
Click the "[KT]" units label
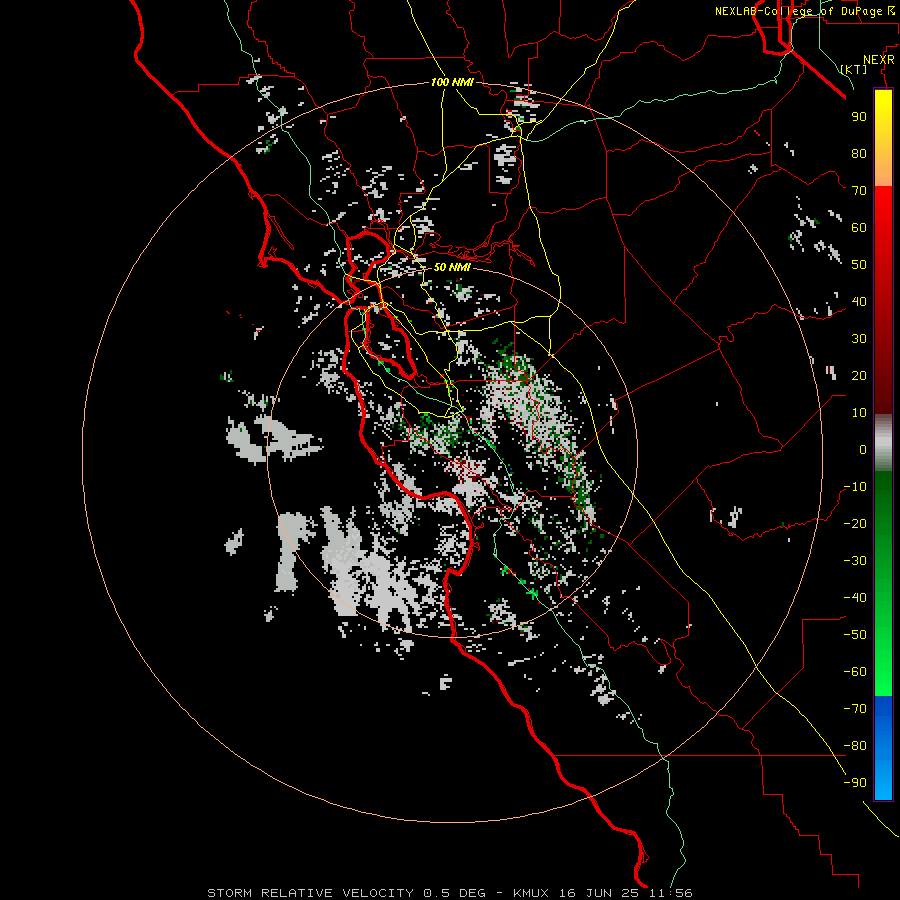pyautogui.click(x=854, y=69)
